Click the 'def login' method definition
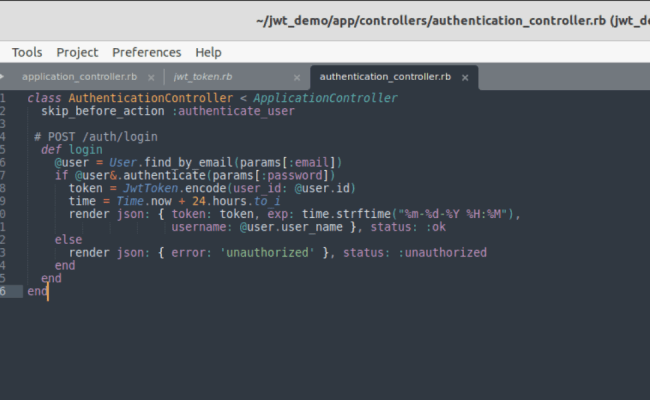650x400 pixels. click(x=72, y=150)
